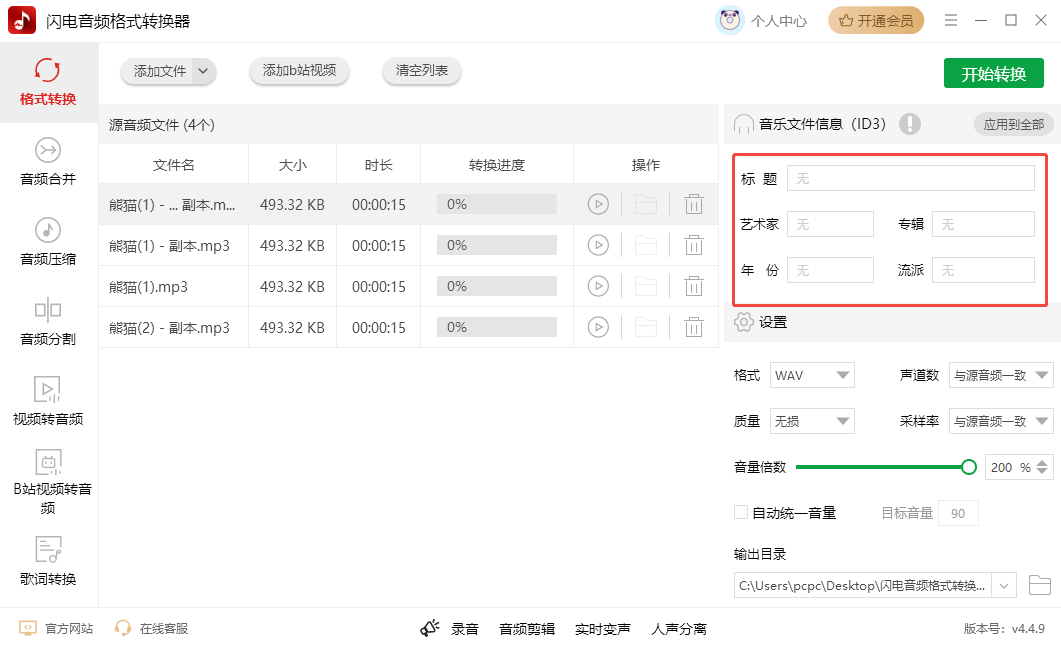Click the 标题 input field

coord(910,177)
